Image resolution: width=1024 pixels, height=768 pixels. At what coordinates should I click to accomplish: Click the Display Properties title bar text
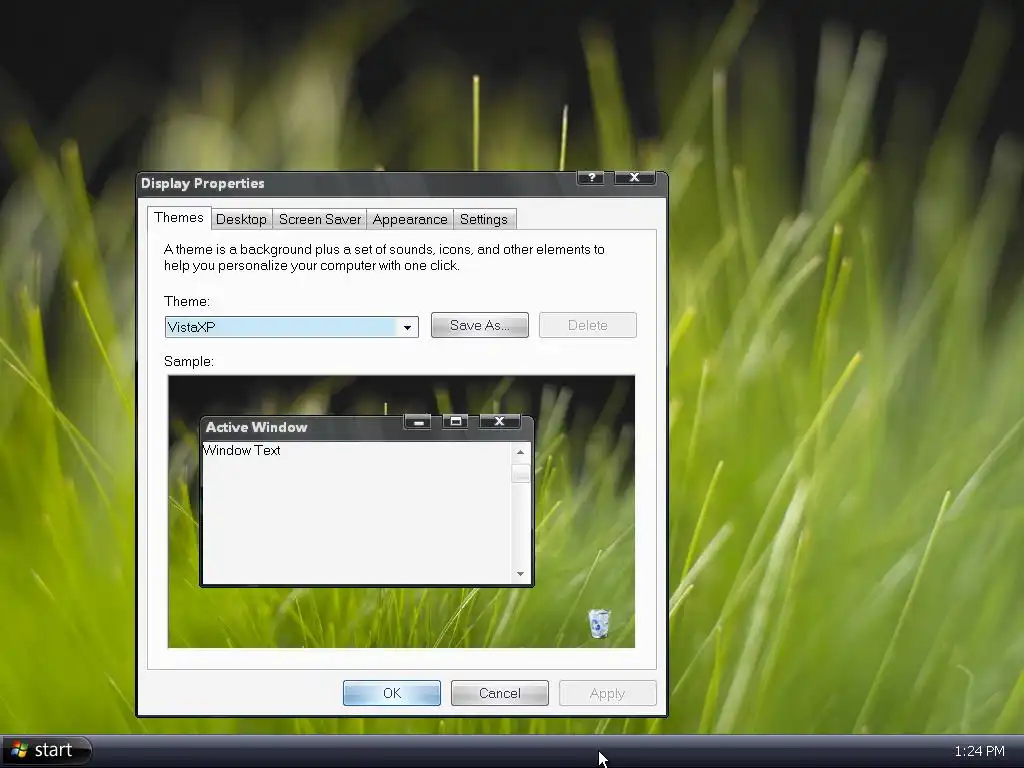(x=202, y=184)
